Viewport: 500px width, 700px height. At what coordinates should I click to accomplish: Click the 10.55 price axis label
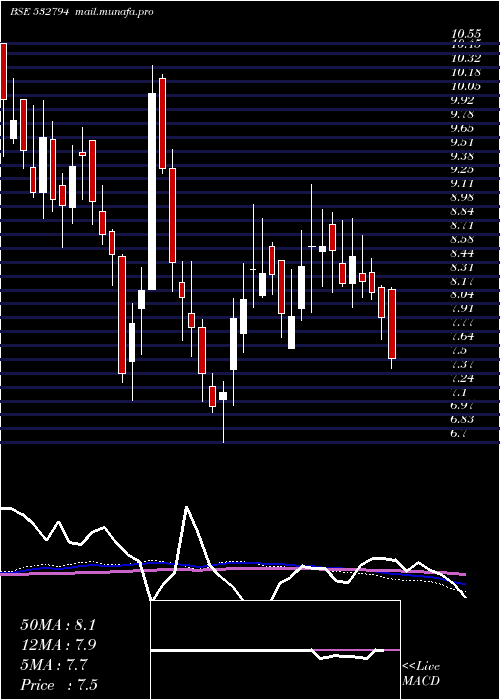466,33
